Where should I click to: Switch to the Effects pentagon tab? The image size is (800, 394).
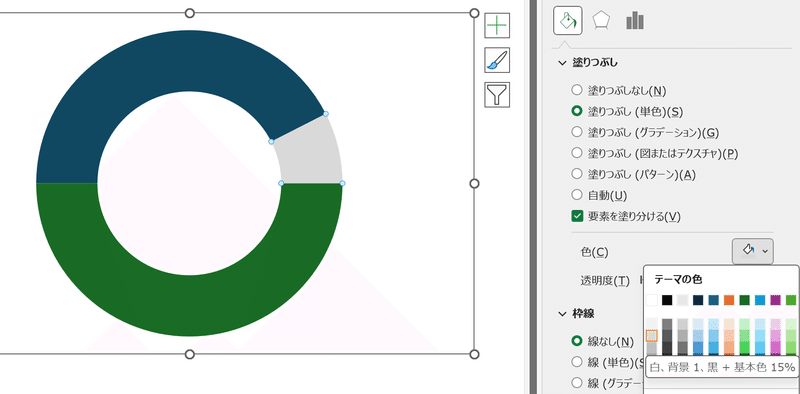[x=601, y=21]
